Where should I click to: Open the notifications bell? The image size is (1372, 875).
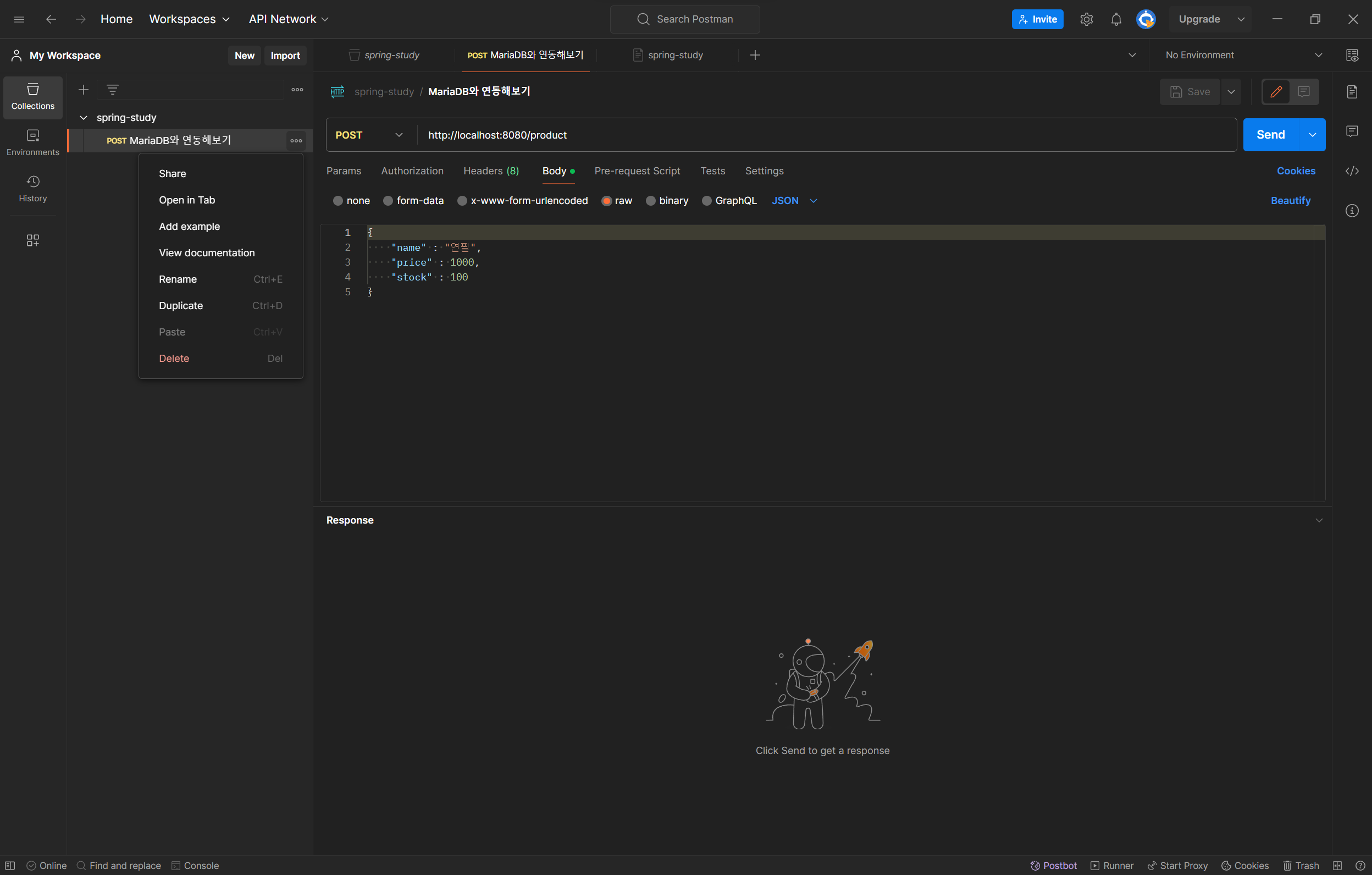pyautogui.click(x=1116, y=19)
